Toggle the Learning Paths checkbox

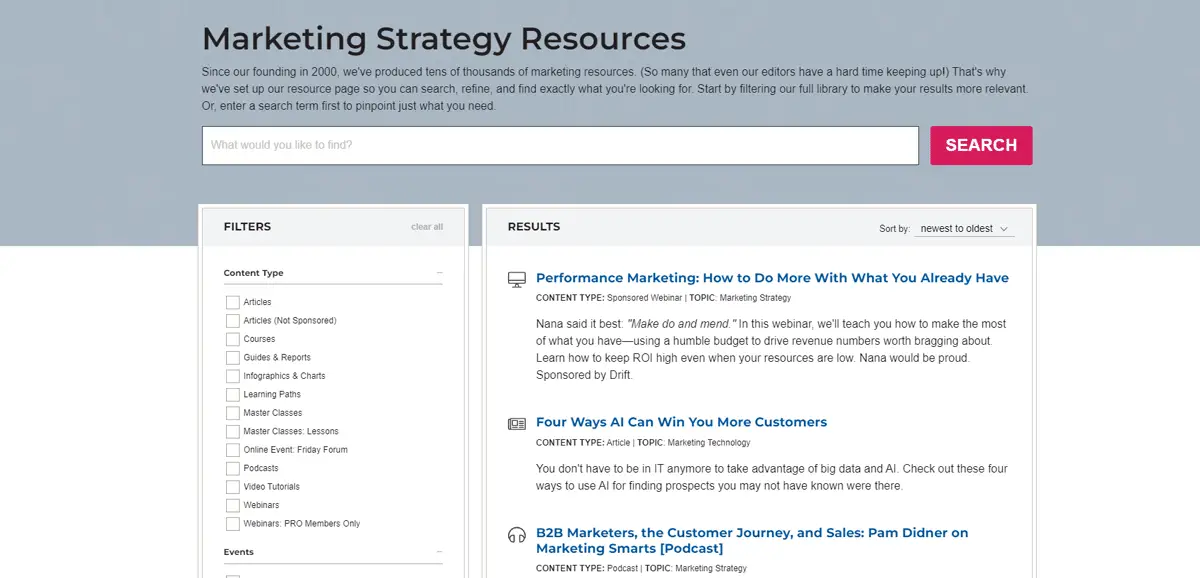click(233, 395)
